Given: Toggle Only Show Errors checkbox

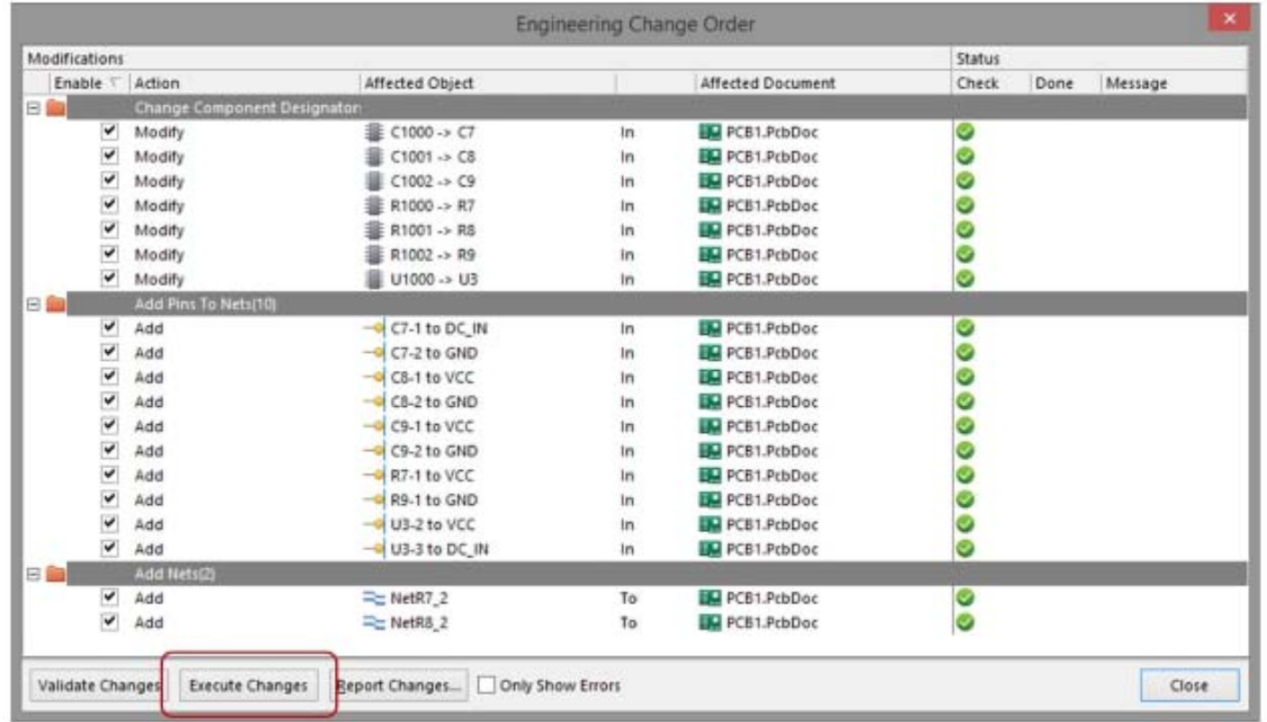Looking at the screenshot, I should 487,686.
